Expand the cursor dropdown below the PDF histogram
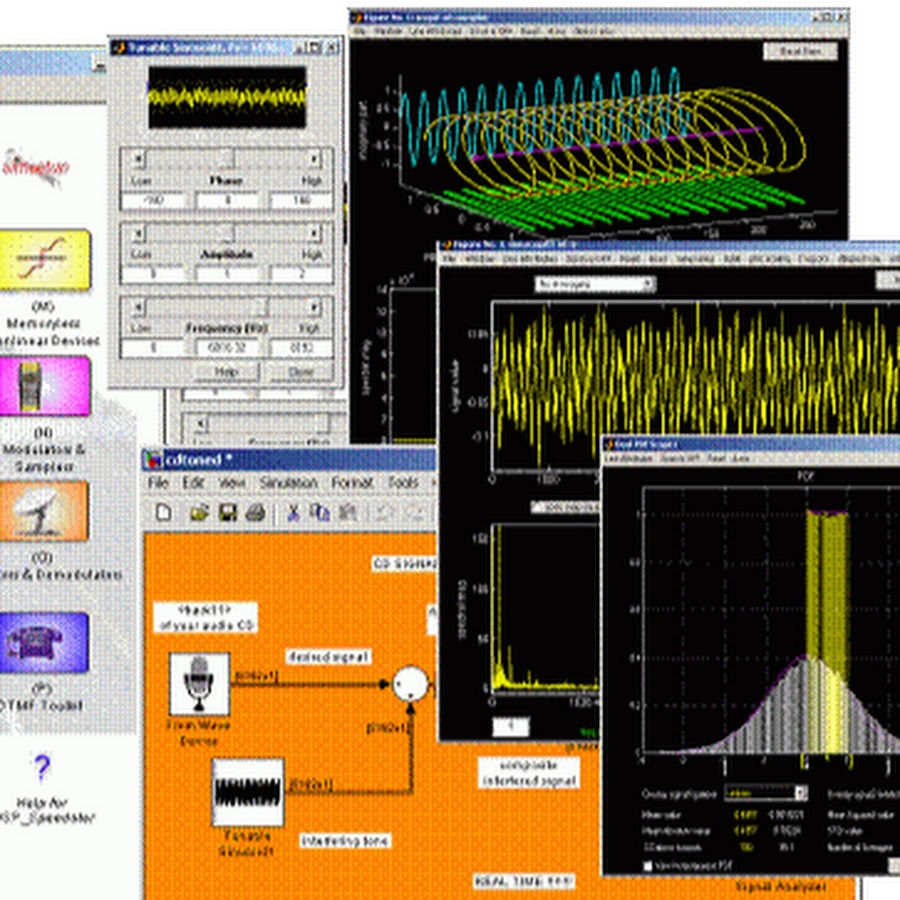This screenshot has height=900, width=900. tap(766, 794)
